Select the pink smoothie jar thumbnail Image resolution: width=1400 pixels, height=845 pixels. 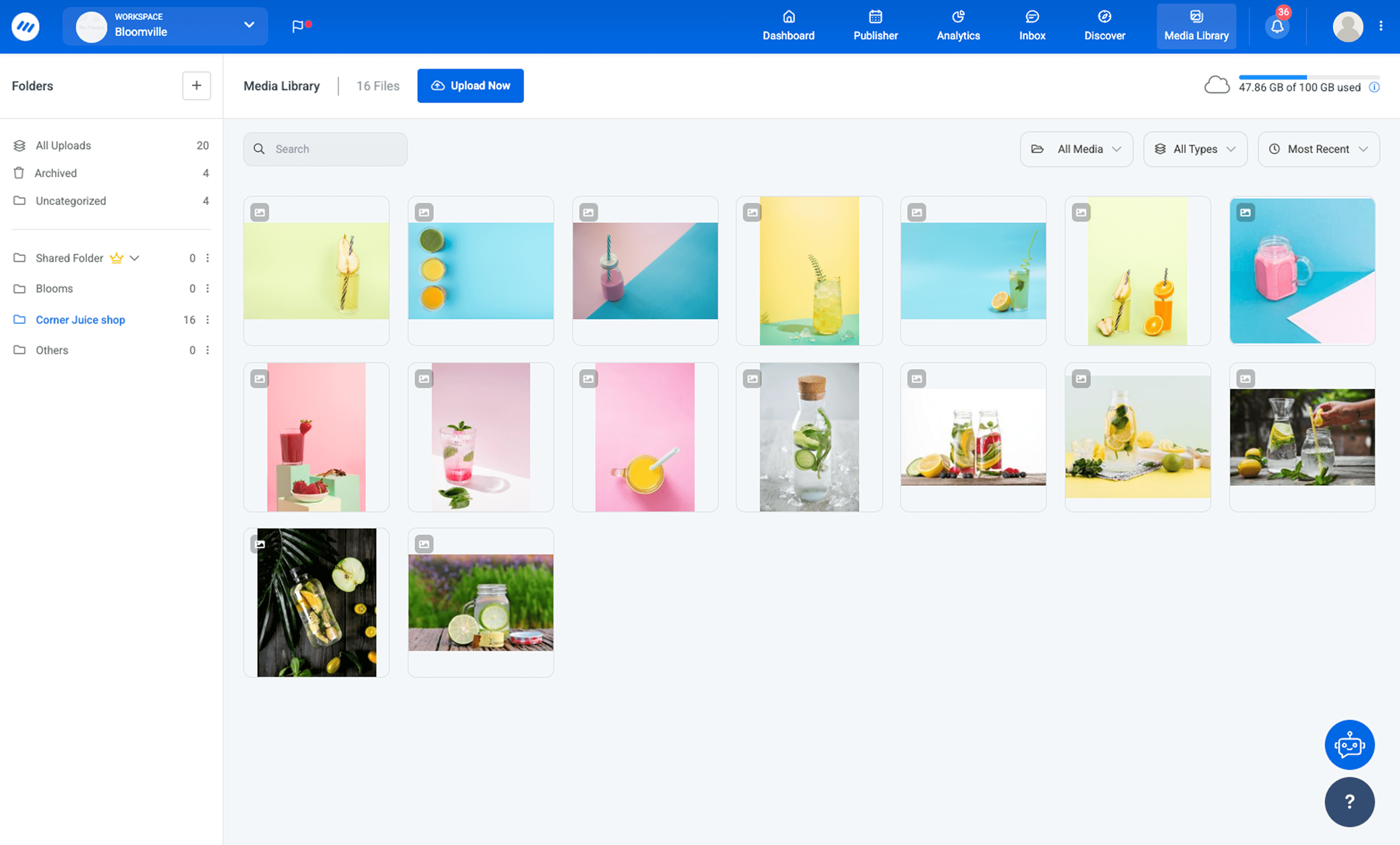point(1302,271)
